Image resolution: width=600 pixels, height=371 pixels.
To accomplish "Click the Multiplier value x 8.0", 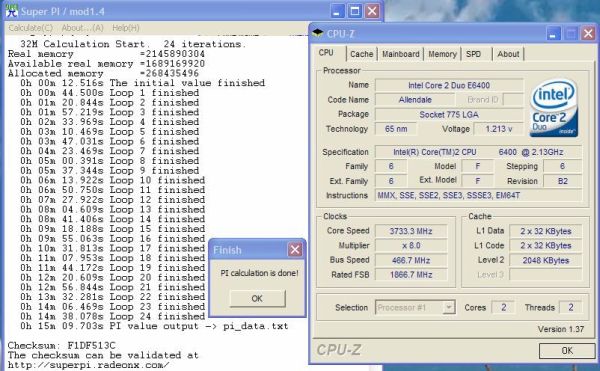I will coord(411,246).
